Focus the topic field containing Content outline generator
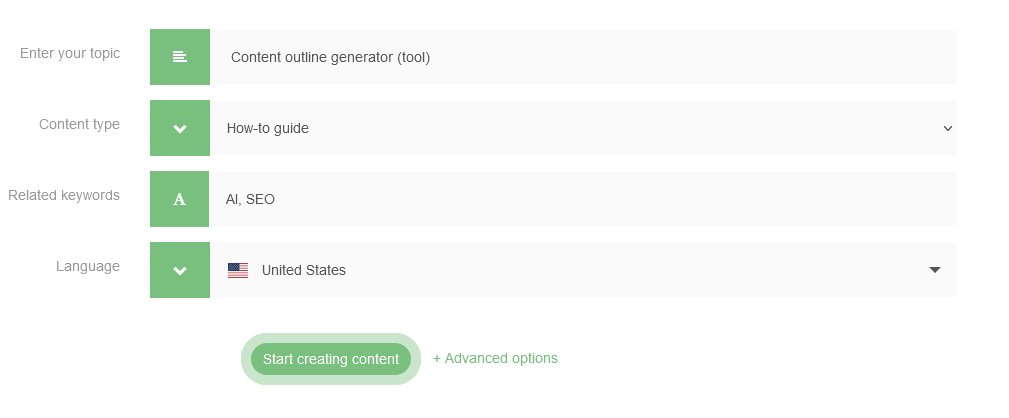The width and height of the screenshot is (1009, 418). pyautogui.click(x=583, y=57)
